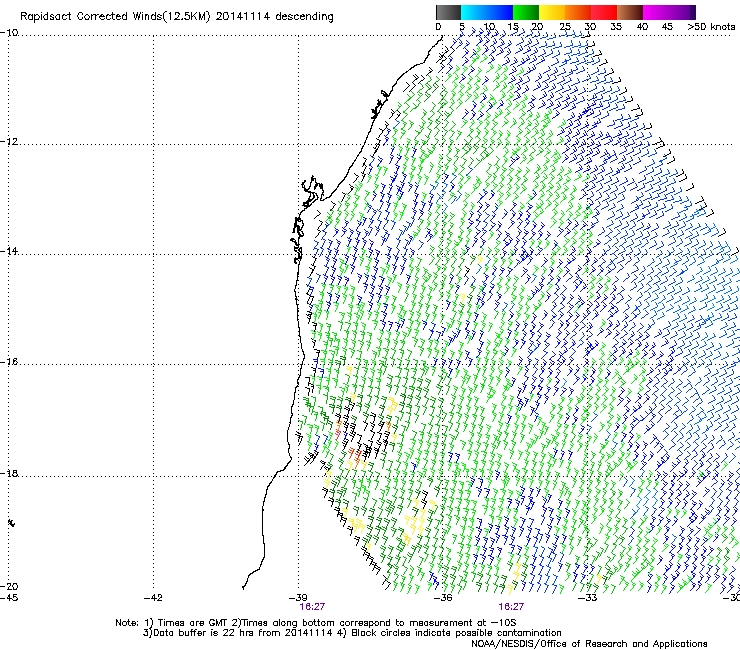The image size is (740, 650).
Task: Pick the yellow 20-25 knots legend segment
Action: [x=552, y=12]
